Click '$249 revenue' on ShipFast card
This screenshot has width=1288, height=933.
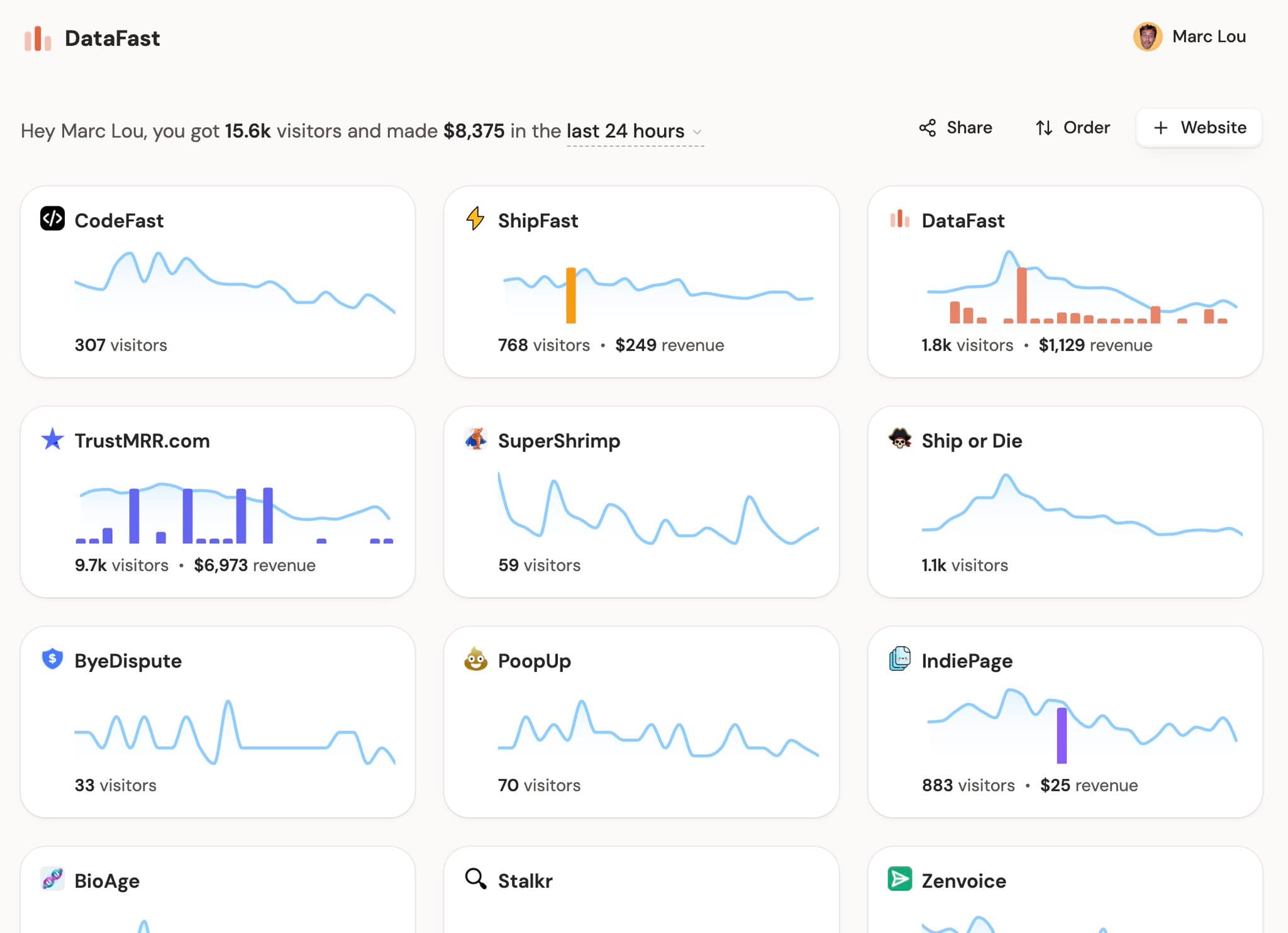670,345
